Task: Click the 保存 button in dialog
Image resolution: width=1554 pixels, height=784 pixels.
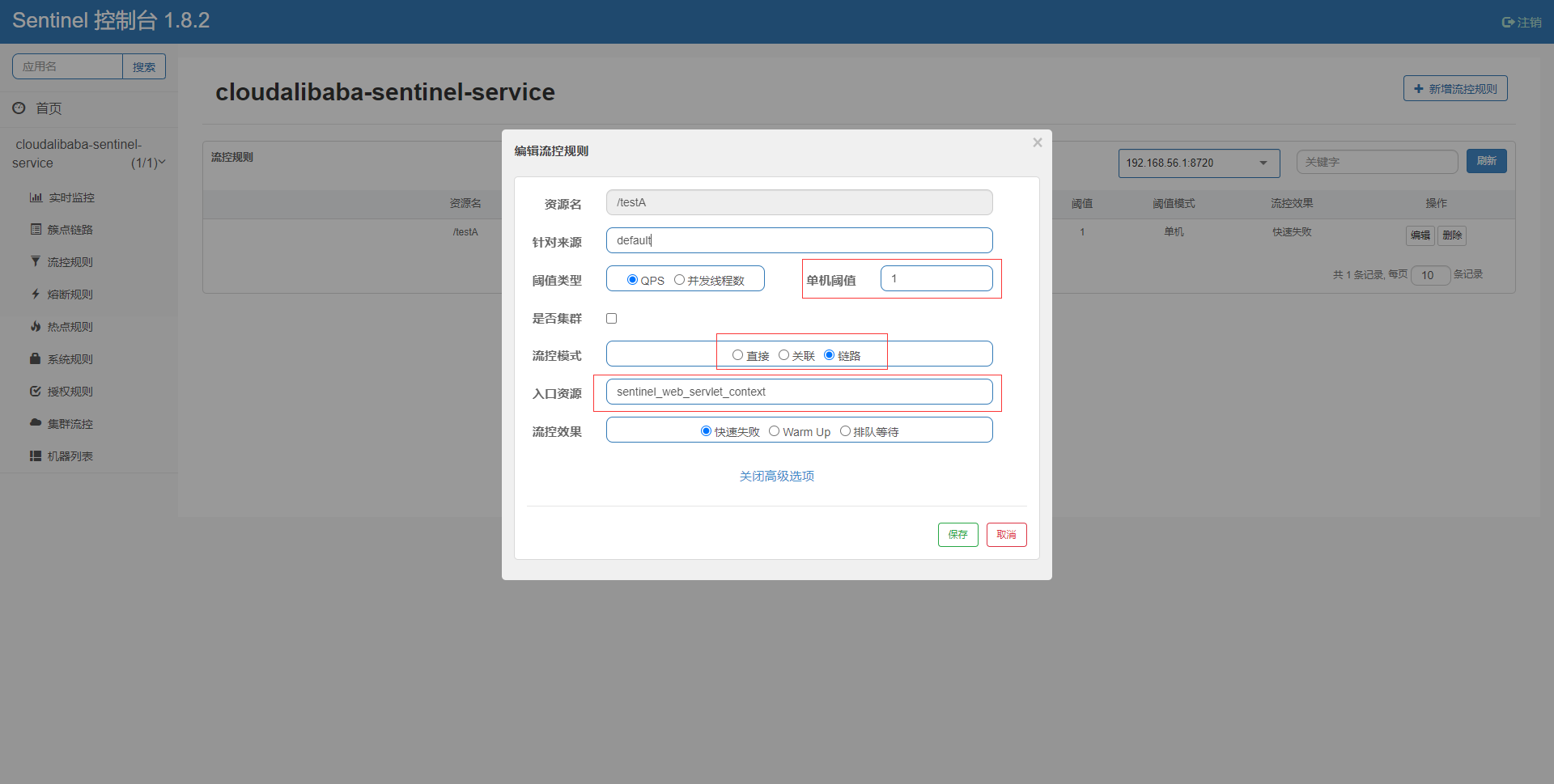Action: point(958,535)
